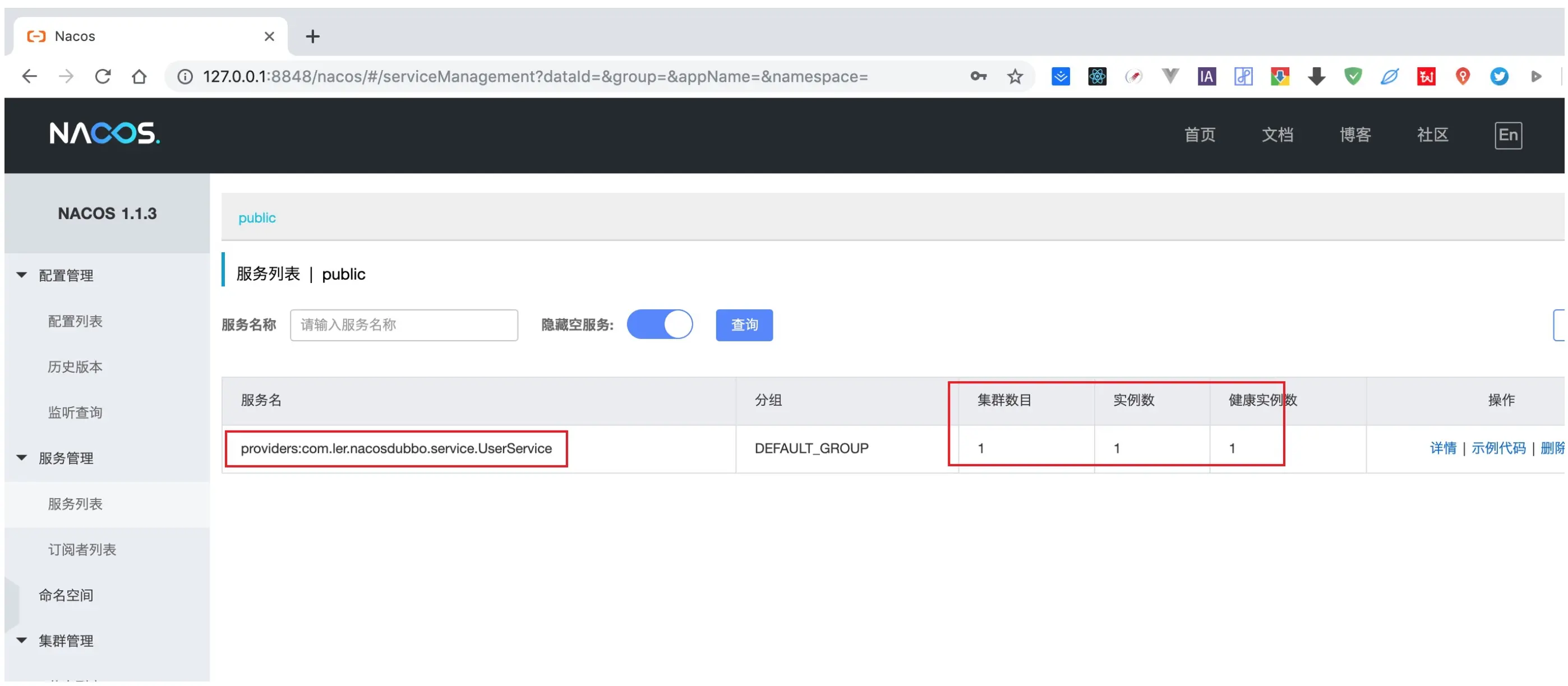Image resolution: width=1568 pixels, height=686 pixels.
Task: Select the public namespace tab
Action: [256, 217]
